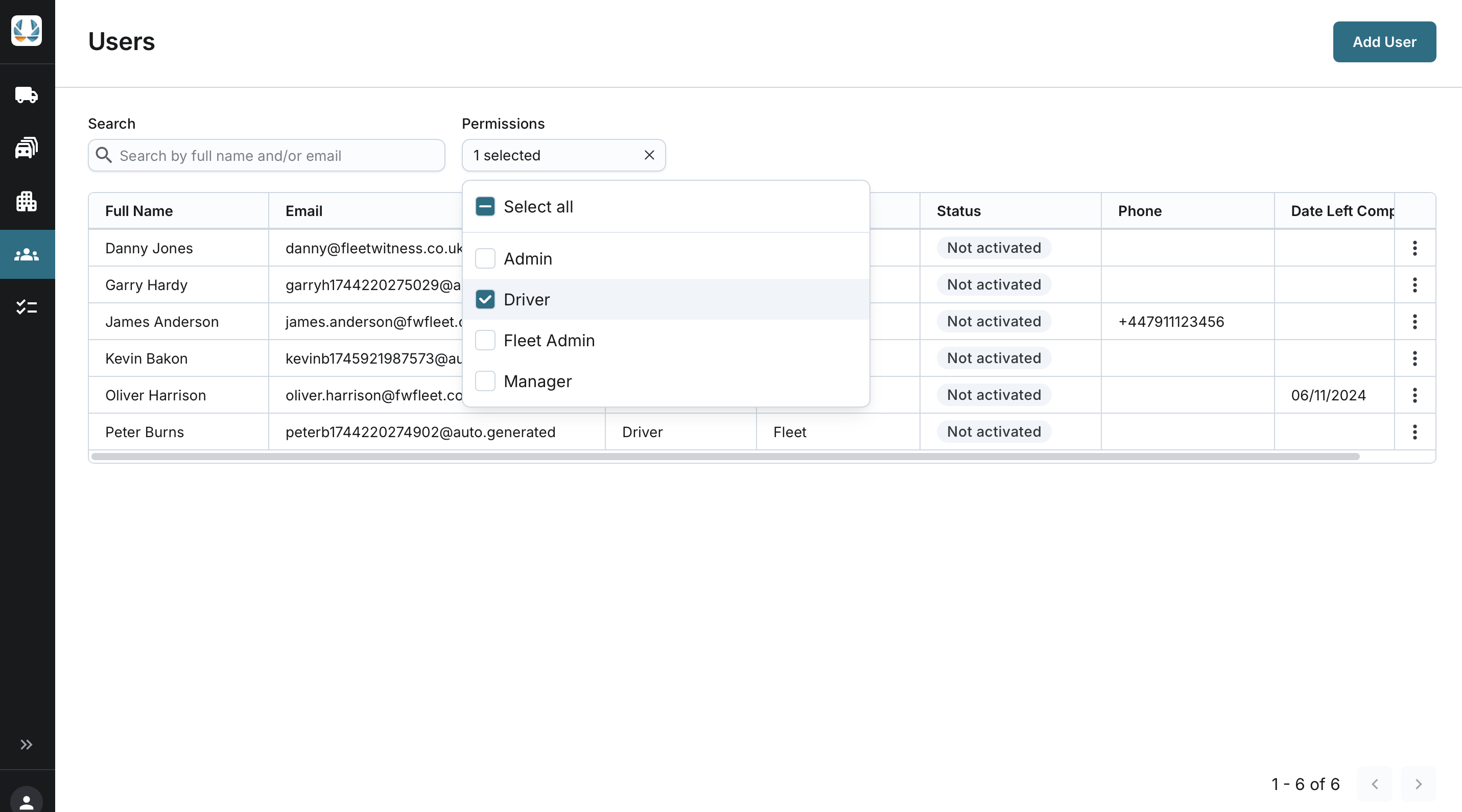Open the company building sidebar icon

pyautogui.click(x=27, y=201)
